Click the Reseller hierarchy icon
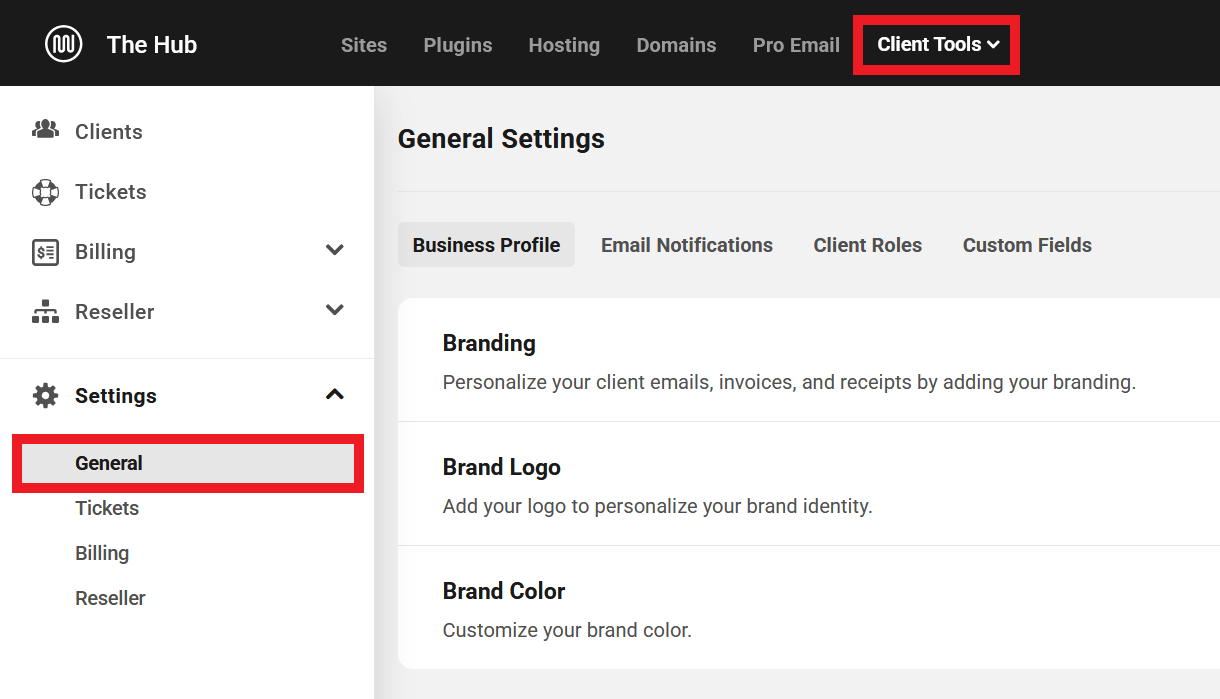 click(x=45, y=312)
